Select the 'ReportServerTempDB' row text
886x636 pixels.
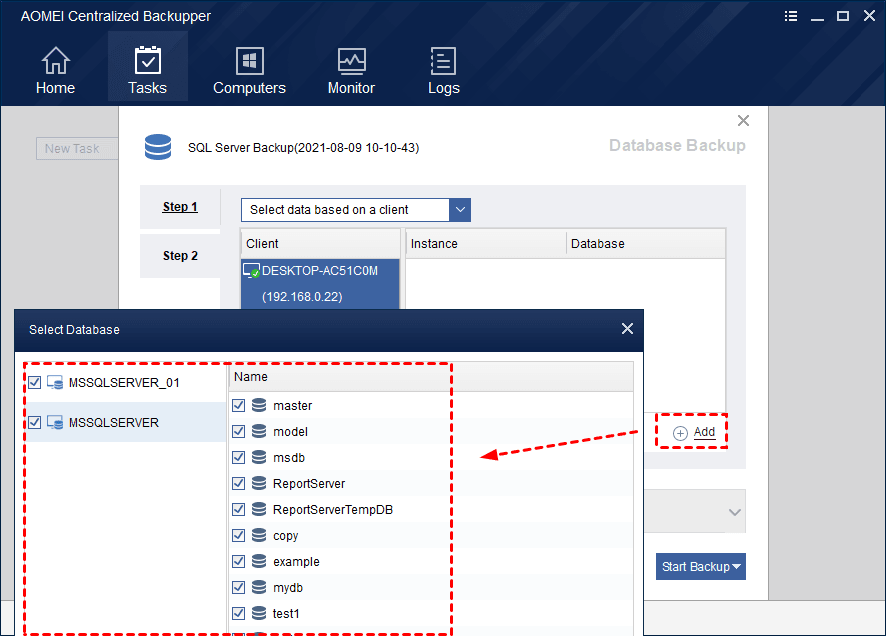coord(333,509)
